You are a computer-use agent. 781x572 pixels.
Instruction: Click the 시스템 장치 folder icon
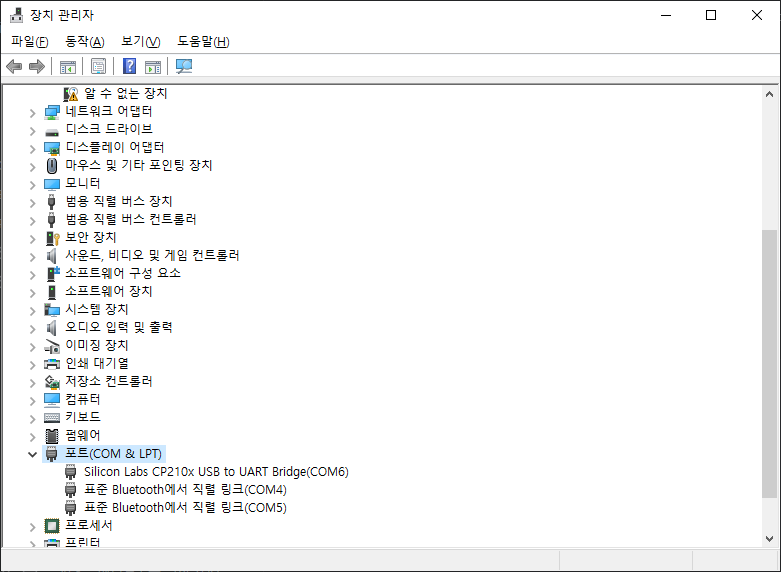coord(52,310)
